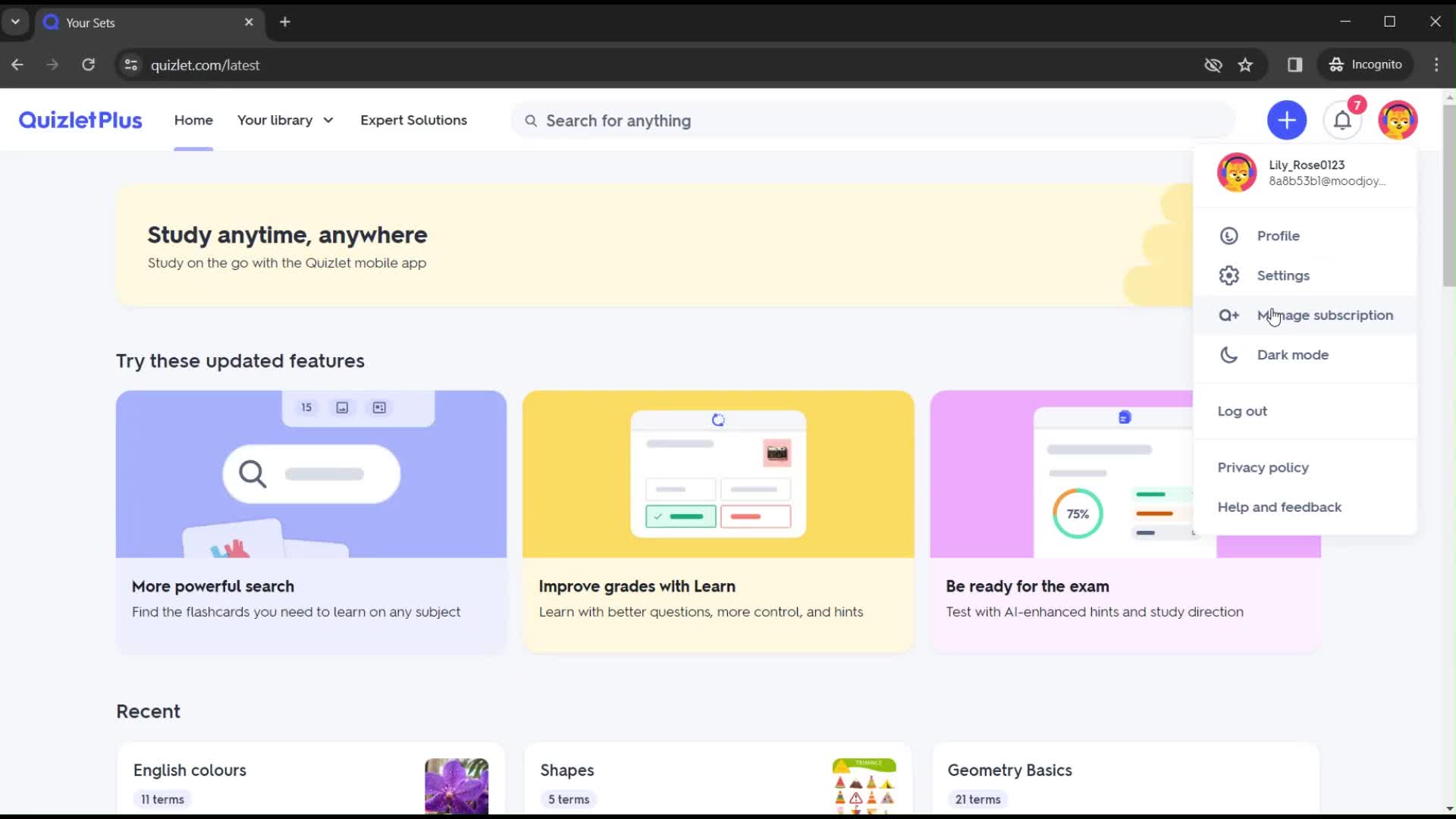
Task: Open Improve grades with Learn card
Action: (x=718, y=521)
